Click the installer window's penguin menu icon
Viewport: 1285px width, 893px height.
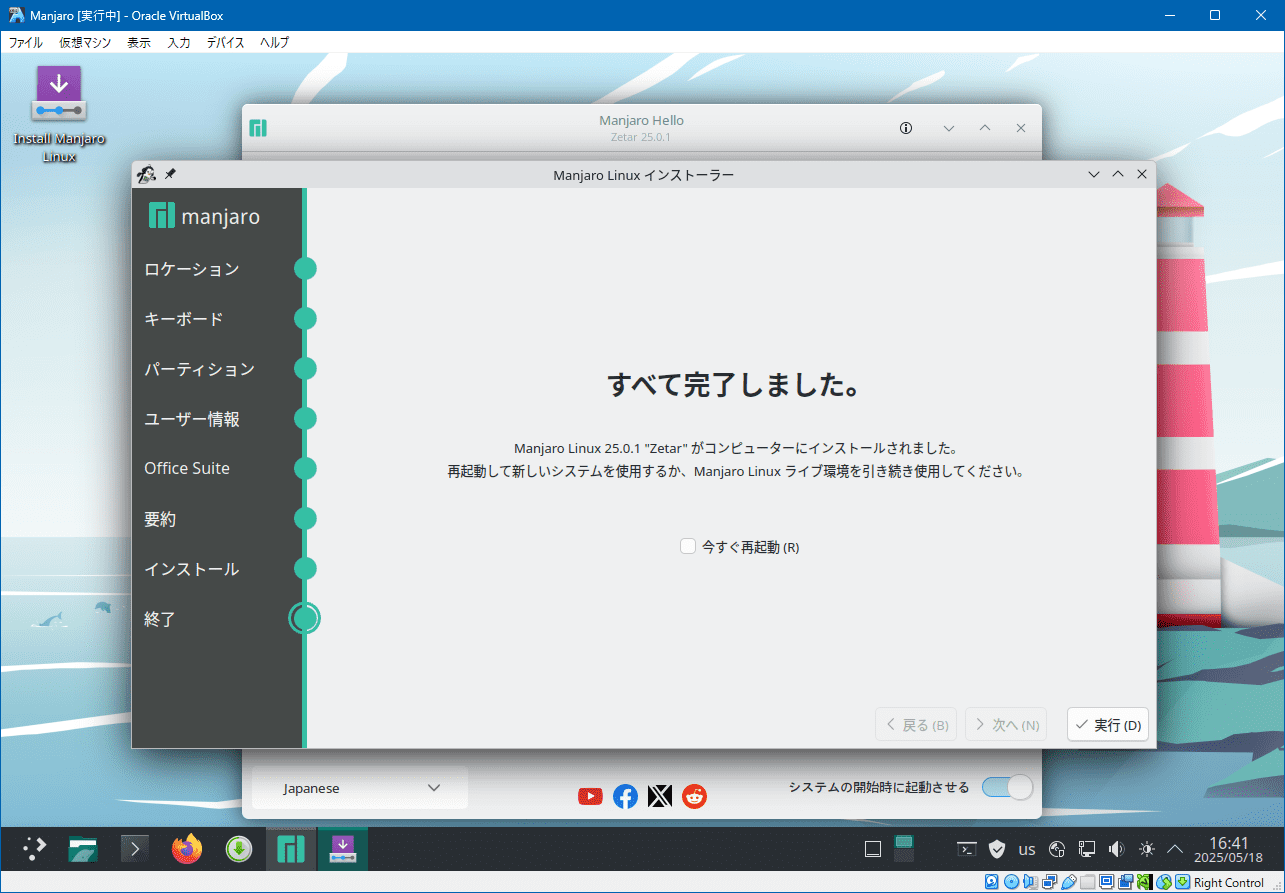point(147,174)
